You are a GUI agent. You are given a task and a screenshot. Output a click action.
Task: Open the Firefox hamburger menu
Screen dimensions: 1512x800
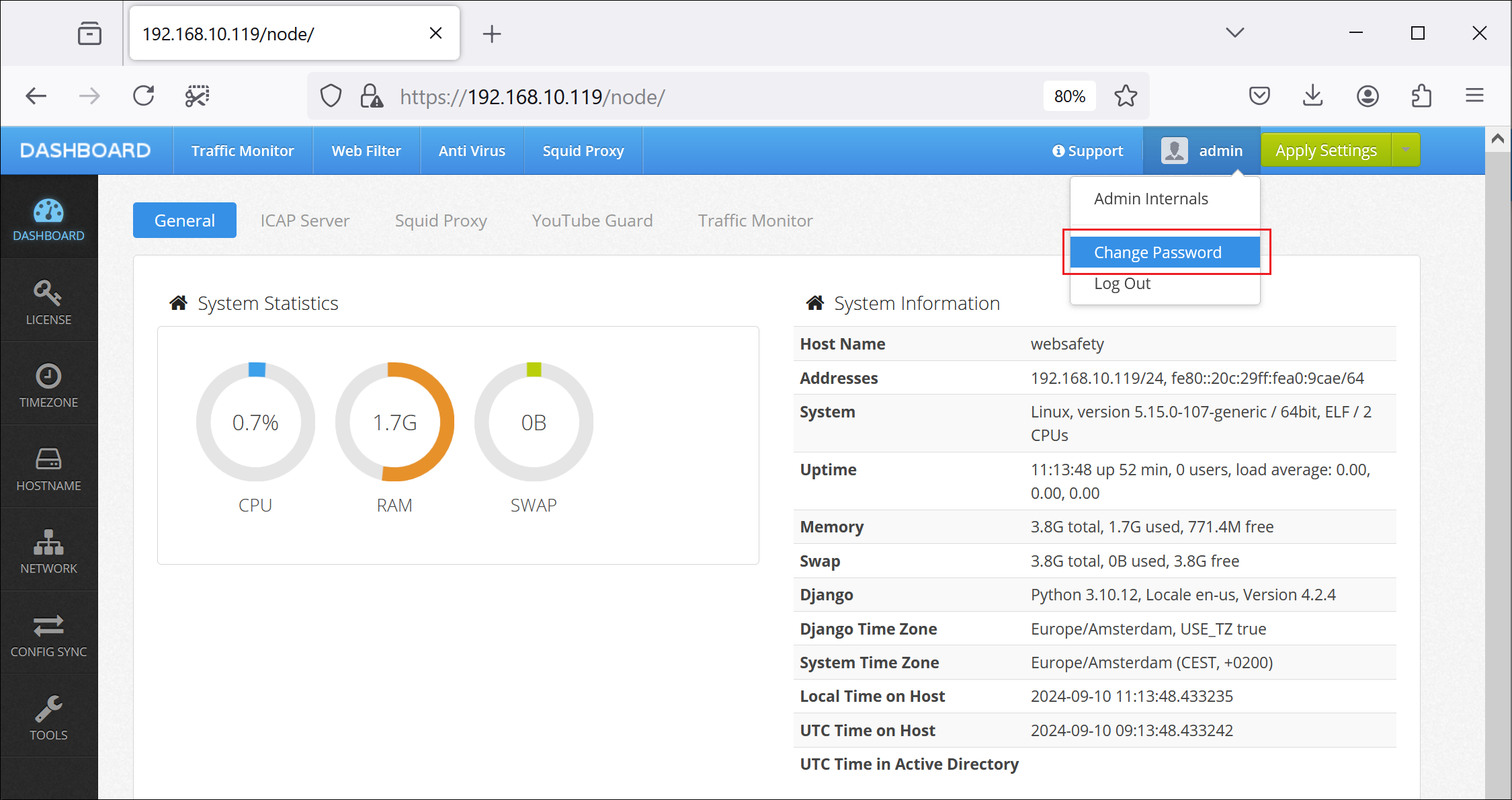pyautogui.click(x=1475, y=96)
